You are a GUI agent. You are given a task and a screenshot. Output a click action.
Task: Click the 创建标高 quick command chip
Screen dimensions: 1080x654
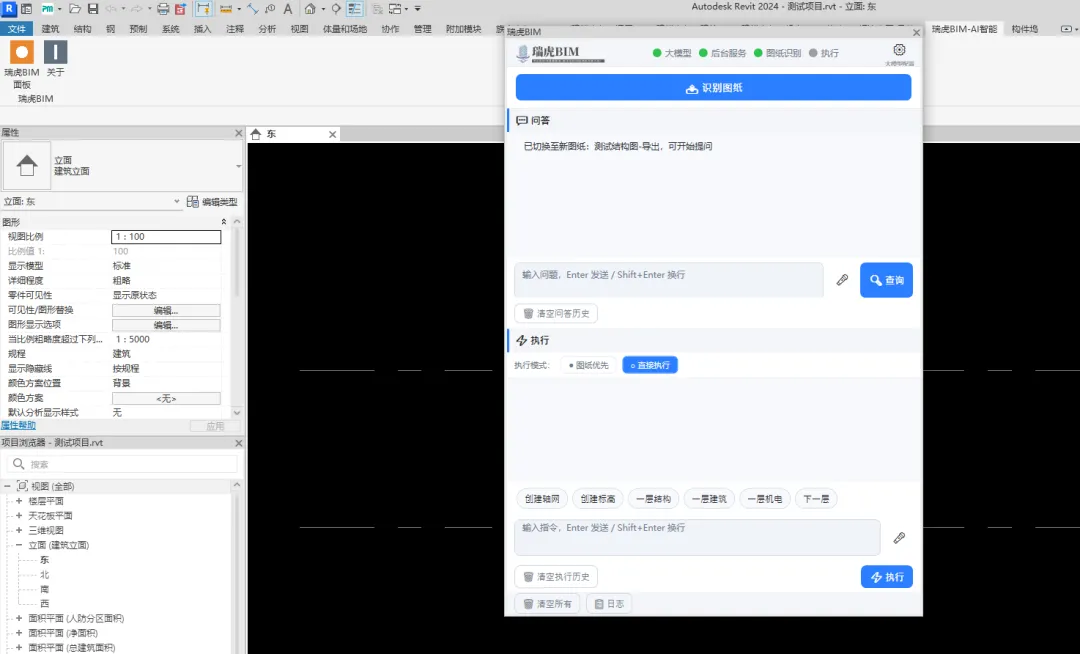click(598, 499)
